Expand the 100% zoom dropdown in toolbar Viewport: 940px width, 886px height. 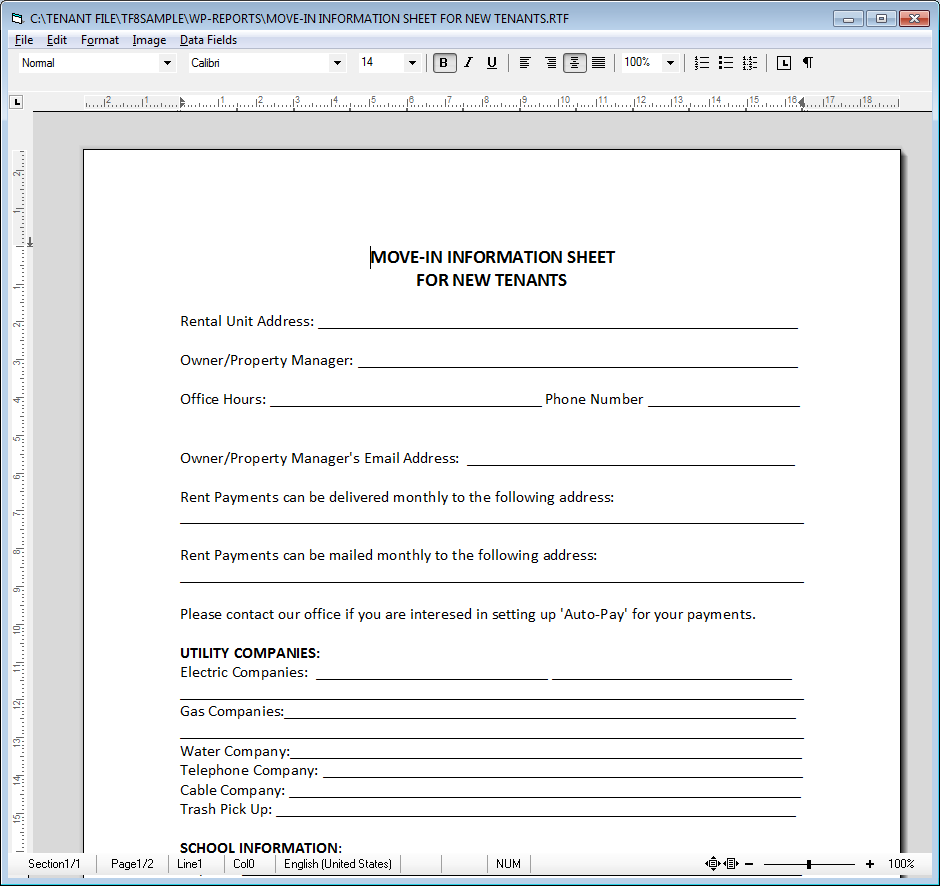point(670,63)
